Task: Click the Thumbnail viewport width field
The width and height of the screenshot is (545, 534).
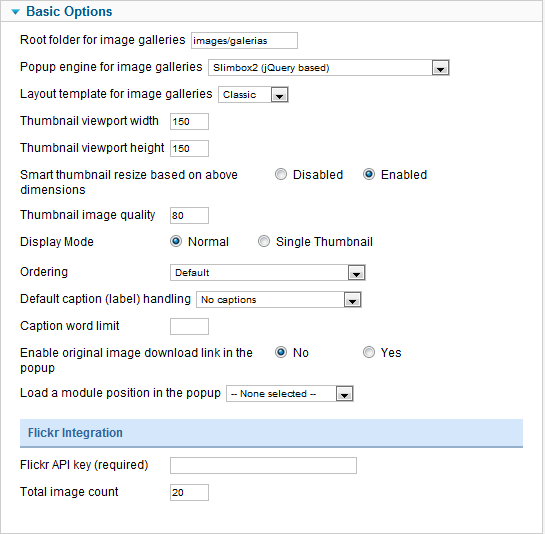Action: click(x=189, y=121)
